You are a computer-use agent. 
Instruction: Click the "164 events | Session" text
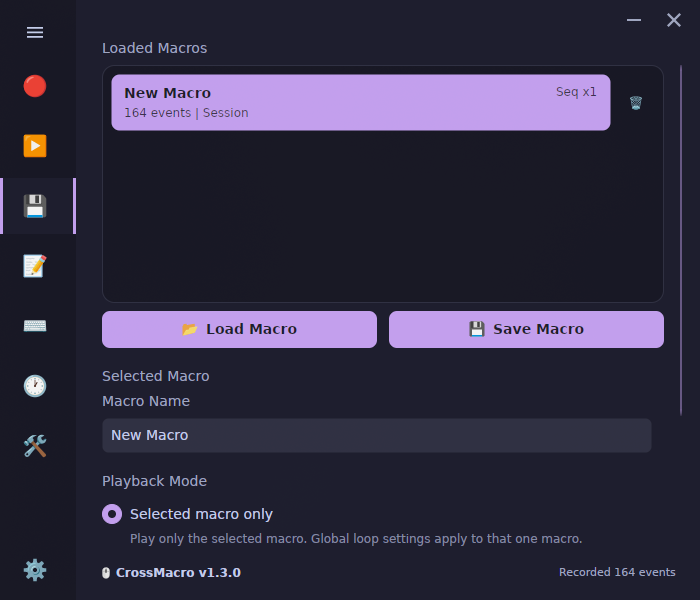coord(186,113)
